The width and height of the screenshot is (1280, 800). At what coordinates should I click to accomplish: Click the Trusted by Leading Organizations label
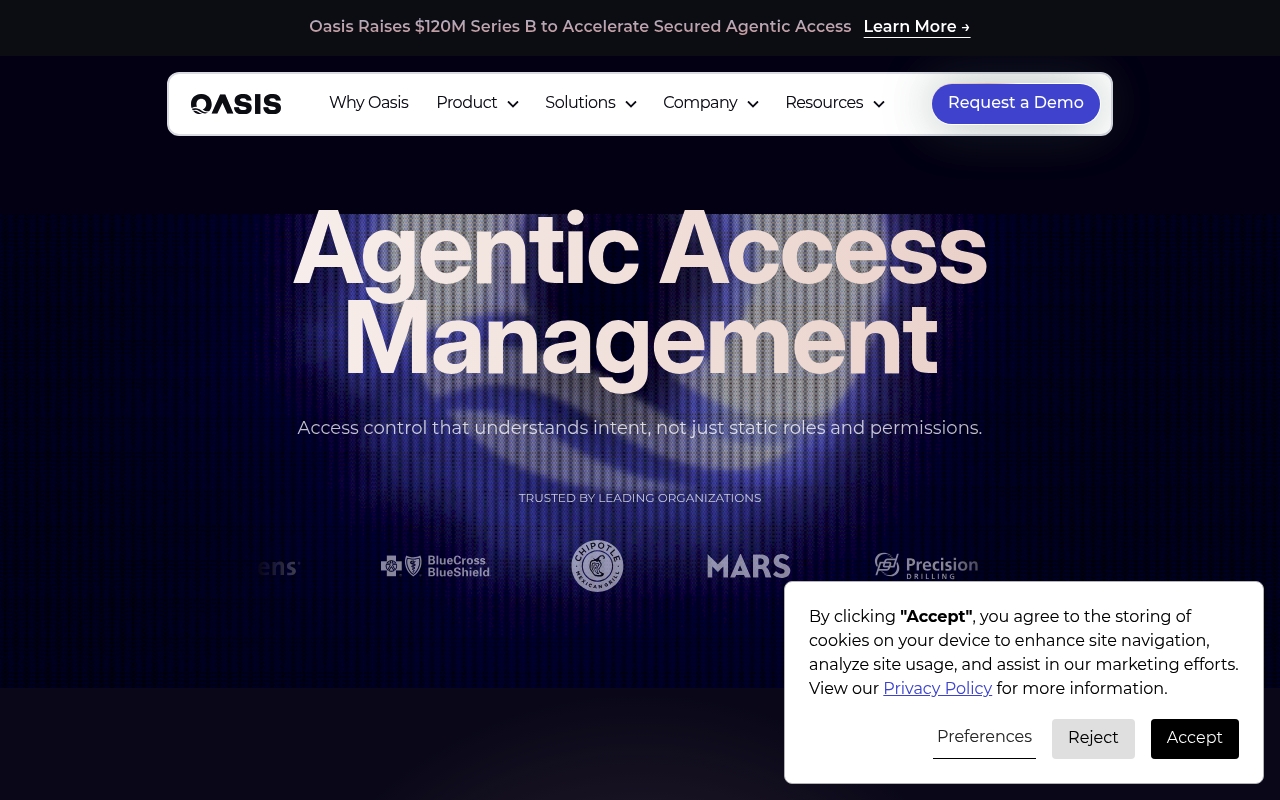pos(640,498)
